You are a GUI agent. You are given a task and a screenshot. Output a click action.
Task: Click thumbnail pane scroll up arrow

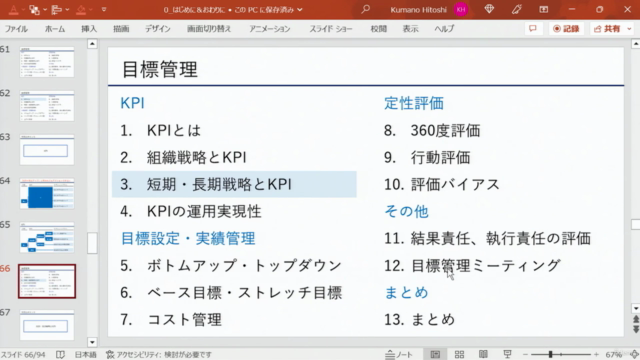coord(92,44)
